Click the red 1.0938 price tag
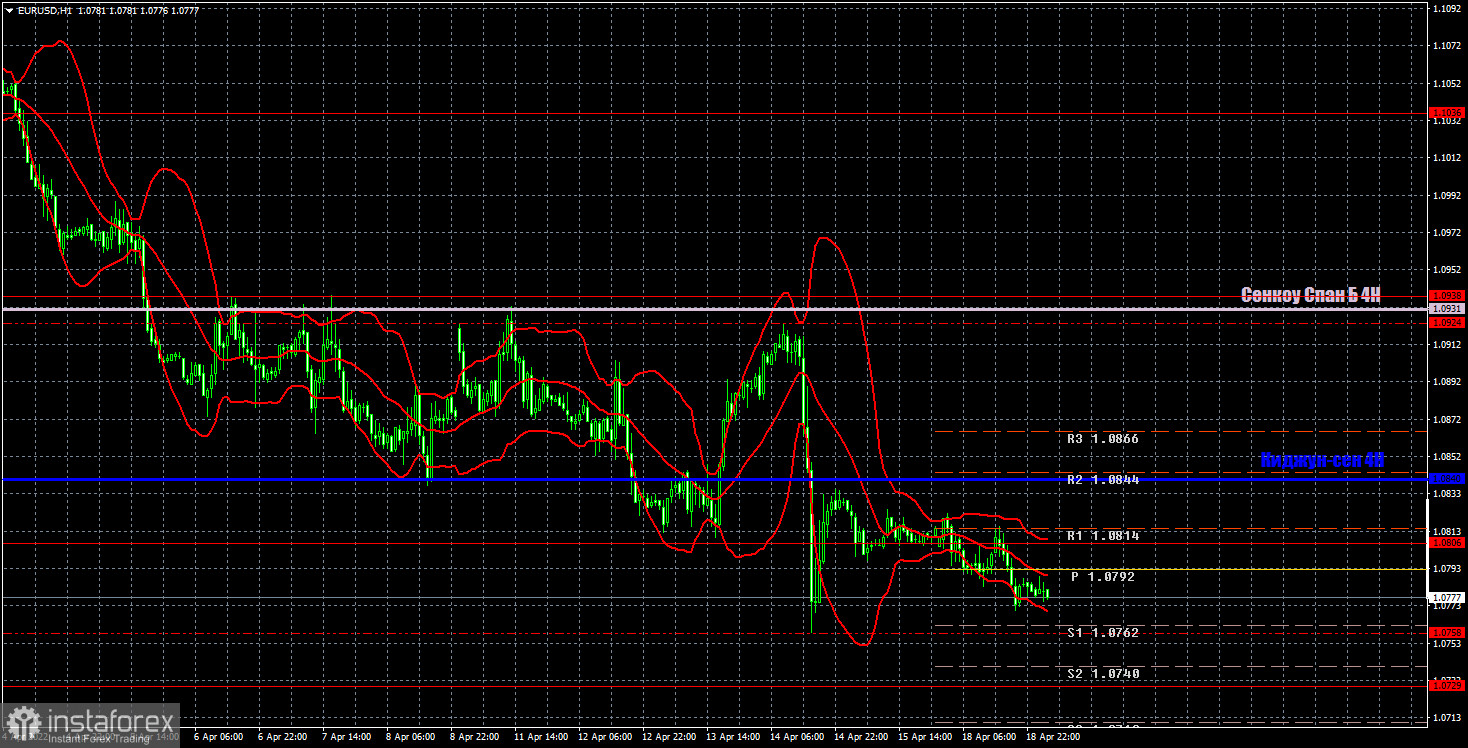The width and height of the screenshot is (1468, 748). coord(1447,296)
